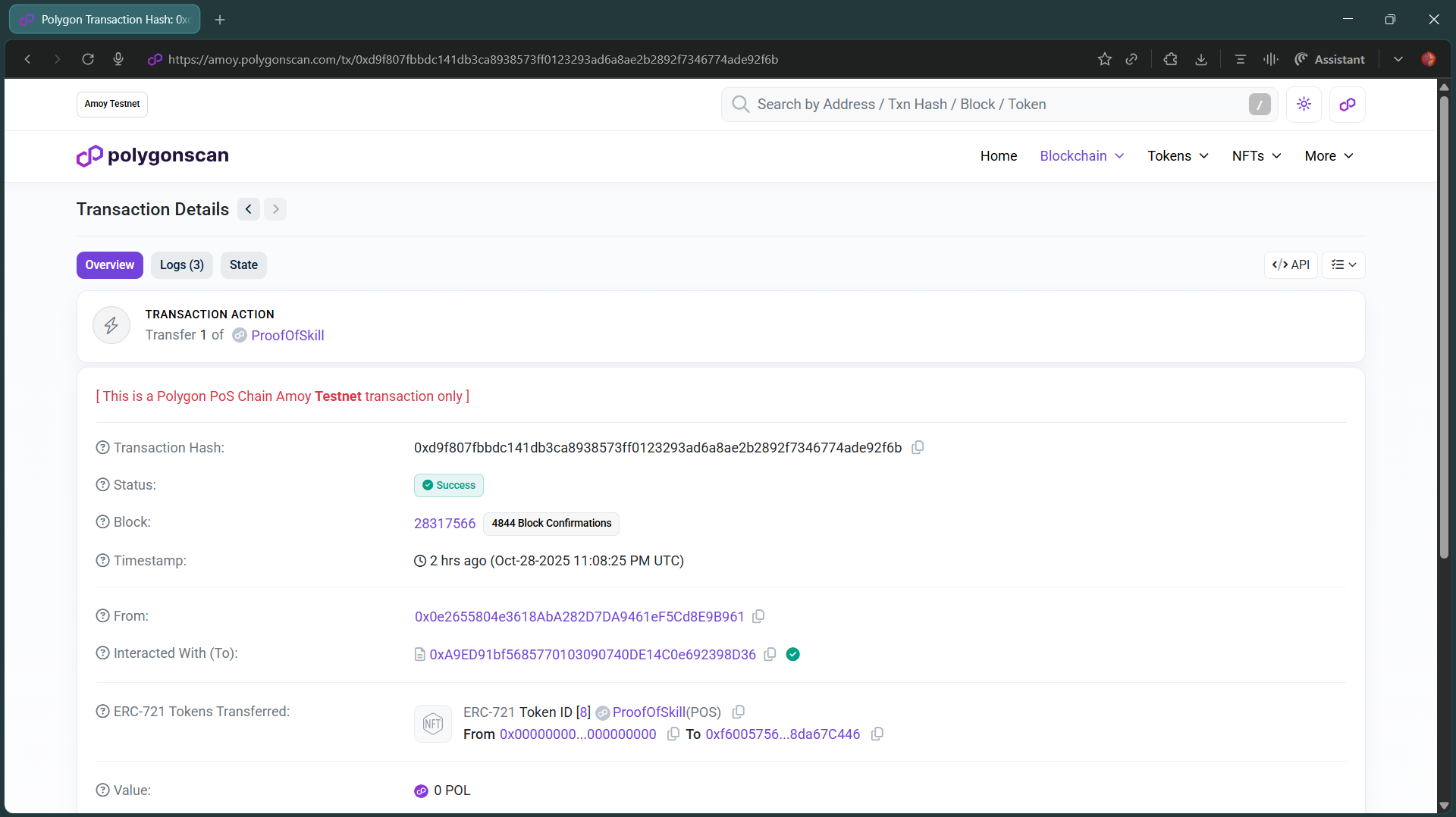Switch to the State tab
Viewport: 1456px width, 817px height.
pos(243,265)
